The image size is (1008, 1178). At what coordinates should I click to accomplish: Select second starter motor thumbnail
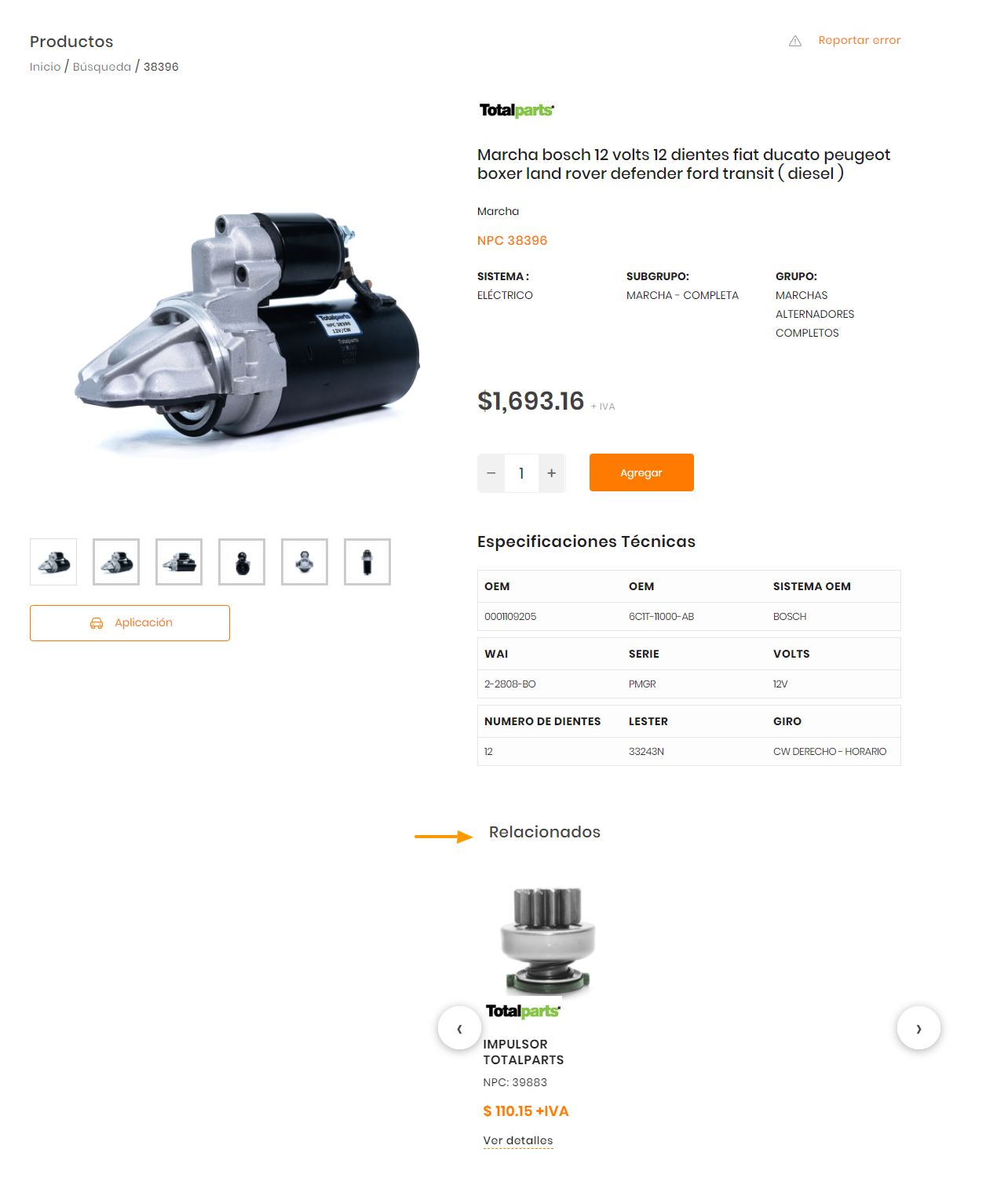[x=116, y=562]
